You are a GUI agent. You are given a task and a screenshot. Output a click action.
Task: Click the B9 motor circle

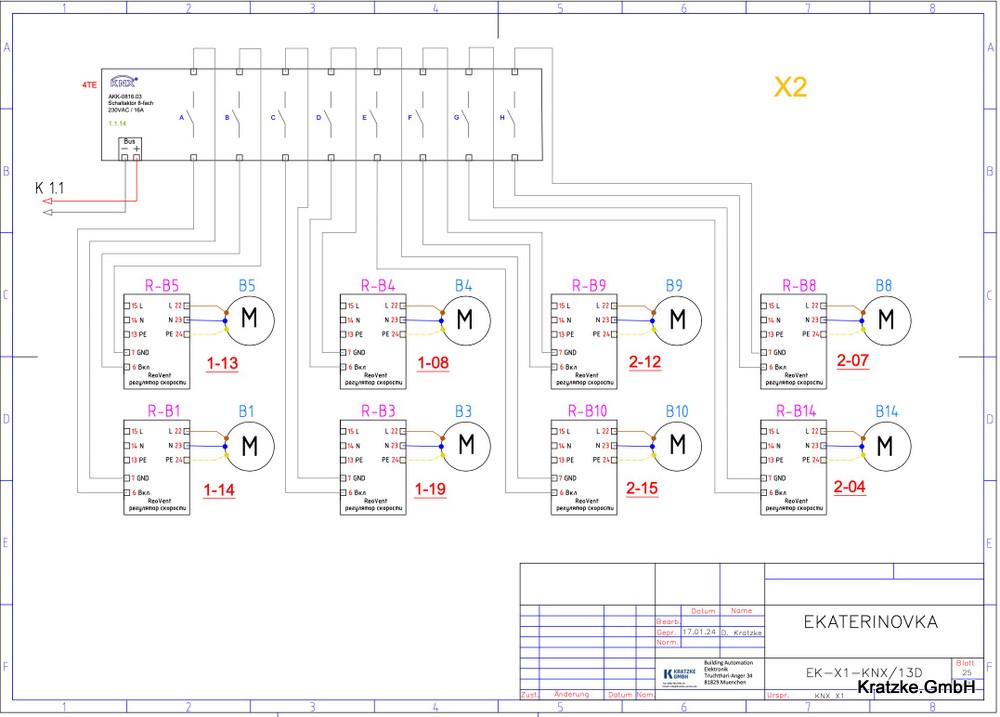[x=677, y=319]
